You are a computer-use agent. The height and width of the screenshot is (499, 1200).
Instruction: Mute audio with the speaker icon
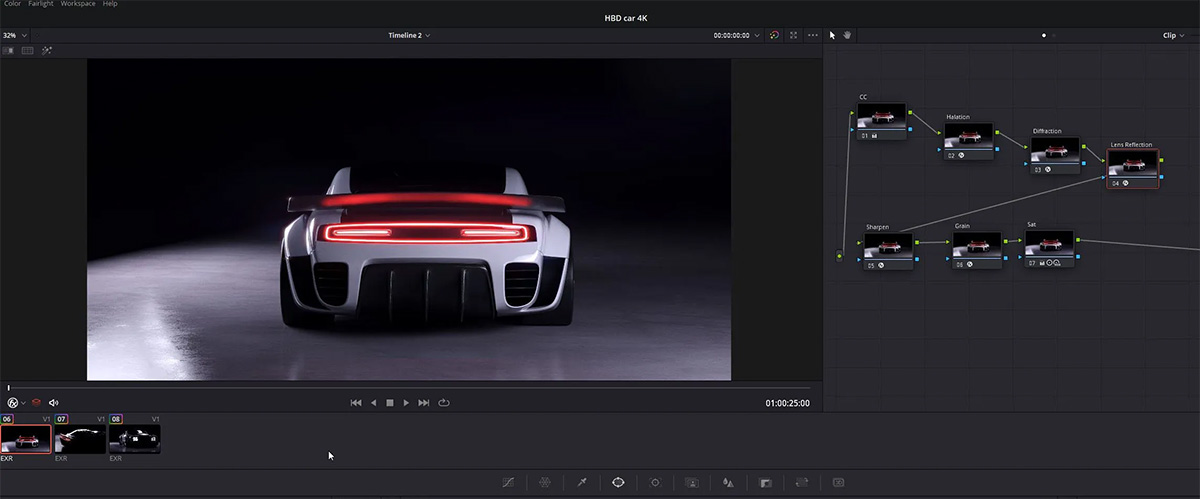[53, 403]
